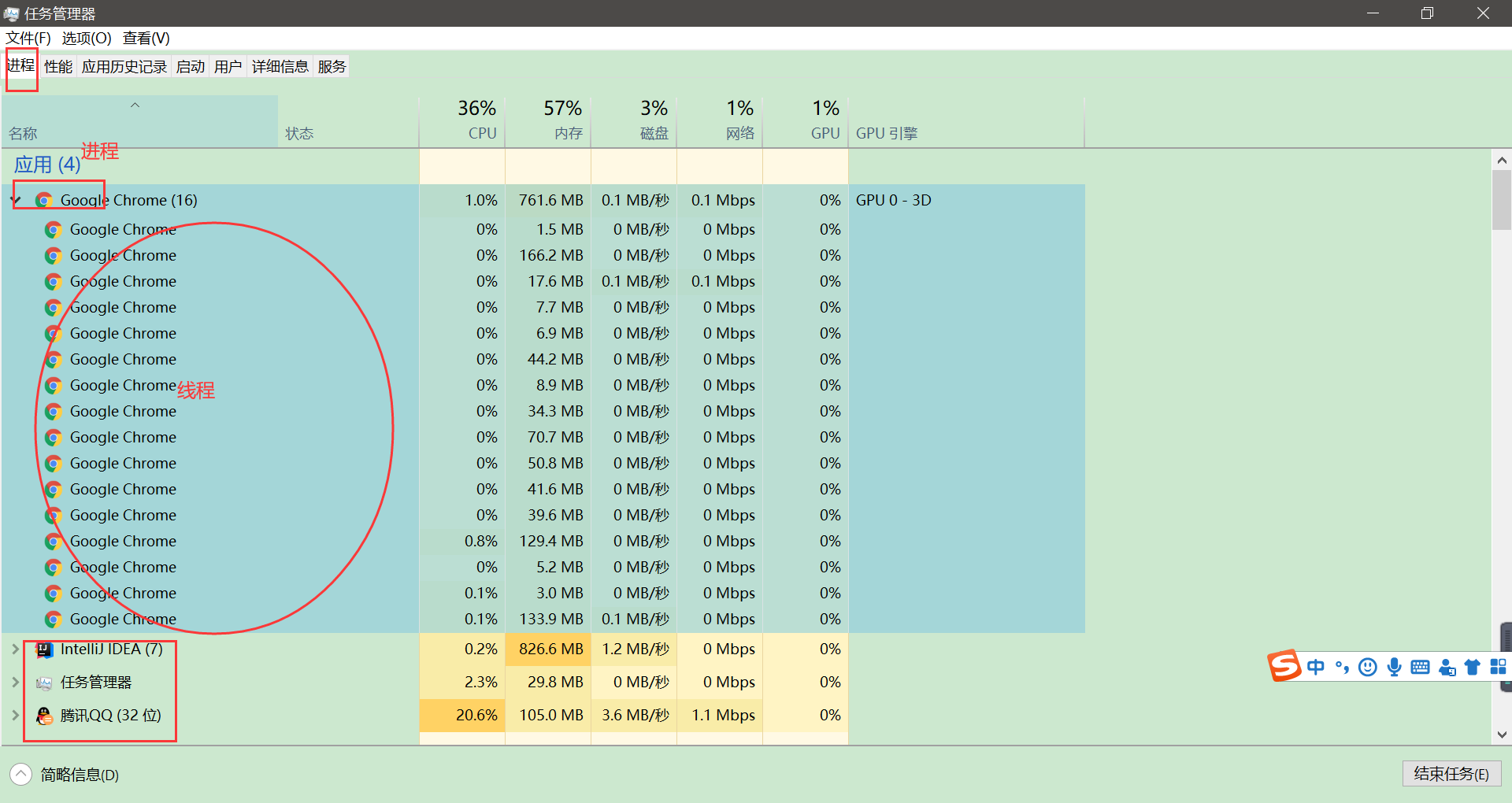
Task: Click the GPU 引擎 column header
Action: coord(966,121)
